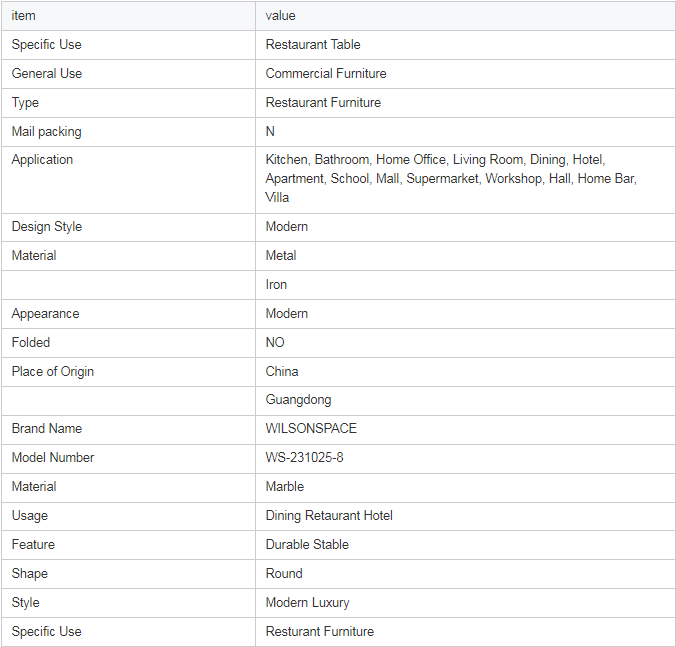Select the Application value text listing rooms
The image size is (676, 647).
pos(451,178)
